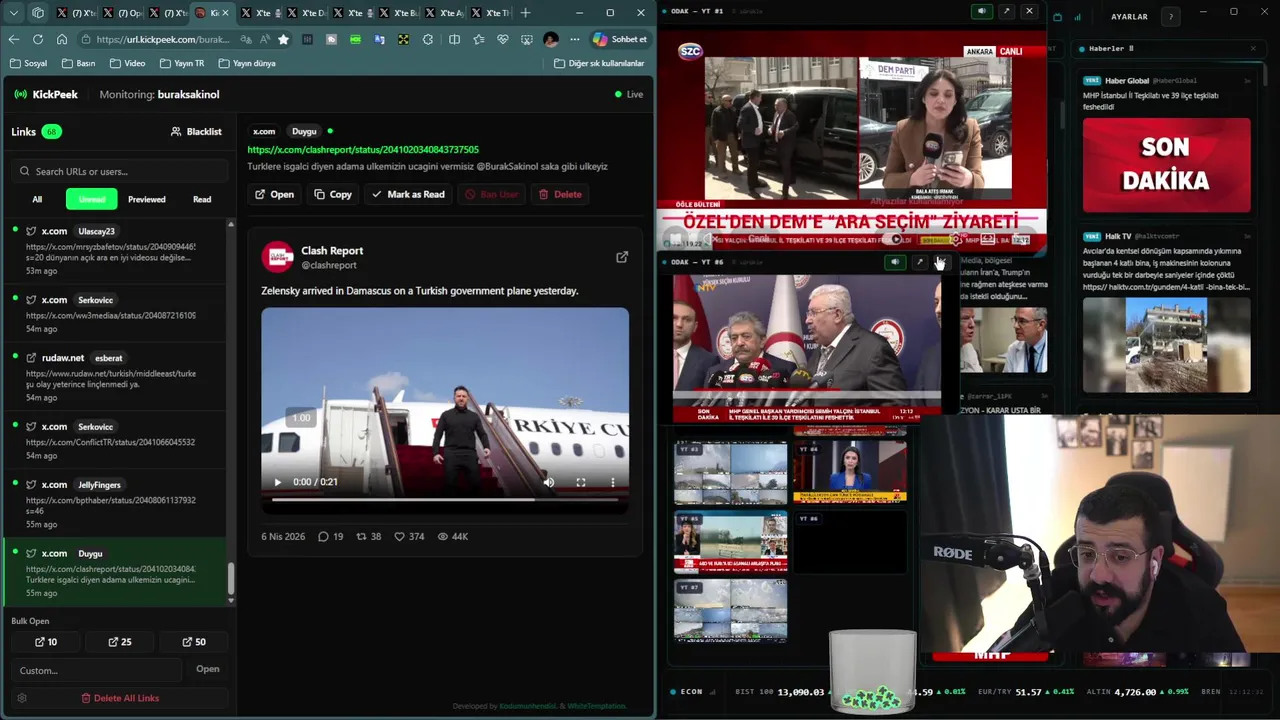Bulk open 50 links
The image size is (1280, 720).
[194, 642]
